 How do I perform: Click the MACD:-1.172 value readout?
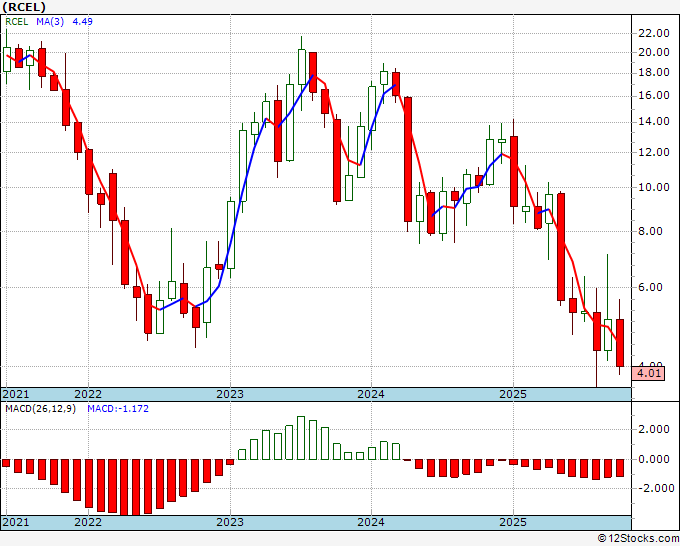(x=118, y=409)
